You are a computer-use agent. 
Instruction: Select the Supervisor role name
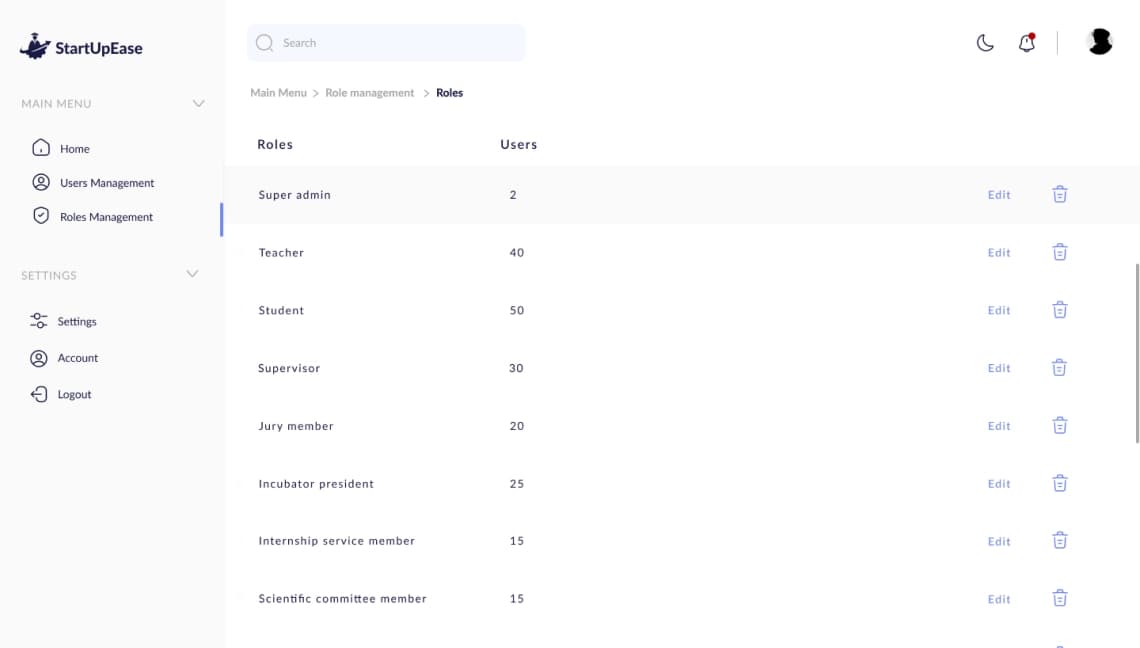point(289,368)
